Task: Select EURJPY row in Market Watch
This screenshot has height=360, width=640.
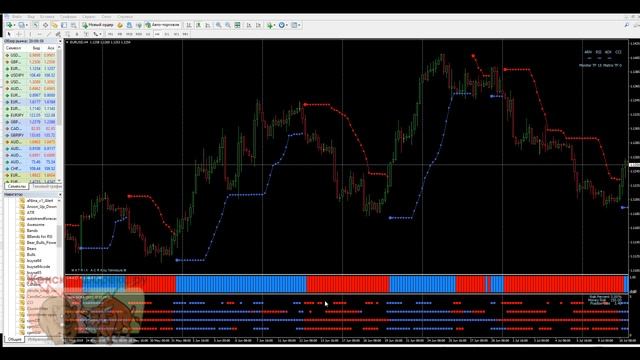Action: coord(31,115)
